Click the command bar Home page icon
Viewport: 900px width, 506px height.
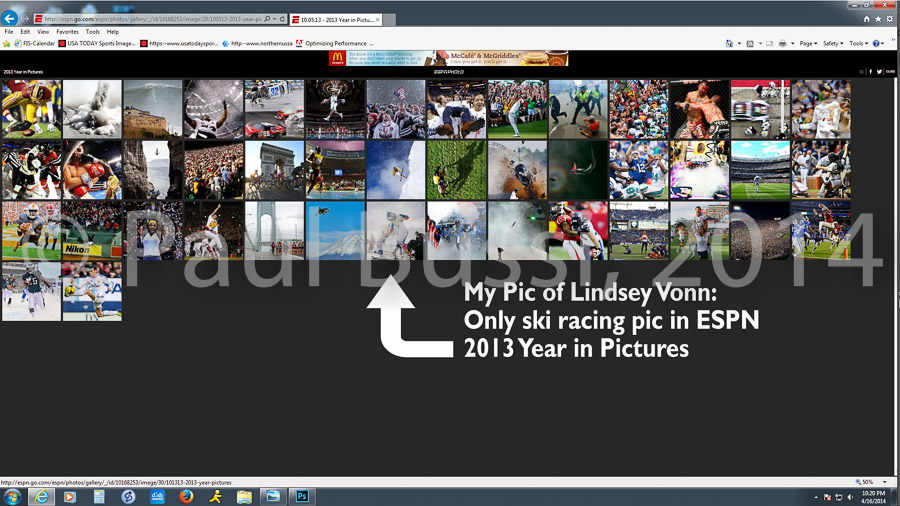click(729, 43)
